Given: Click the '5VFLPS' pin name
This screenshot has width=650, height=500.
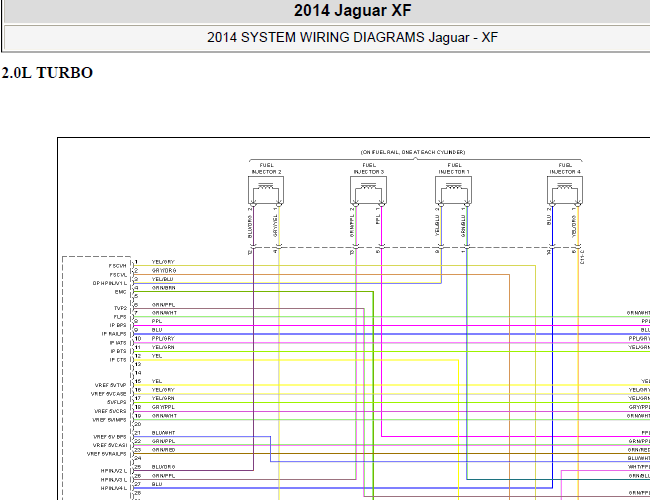Looking at the screenshot, I should [x=117, y=402].
